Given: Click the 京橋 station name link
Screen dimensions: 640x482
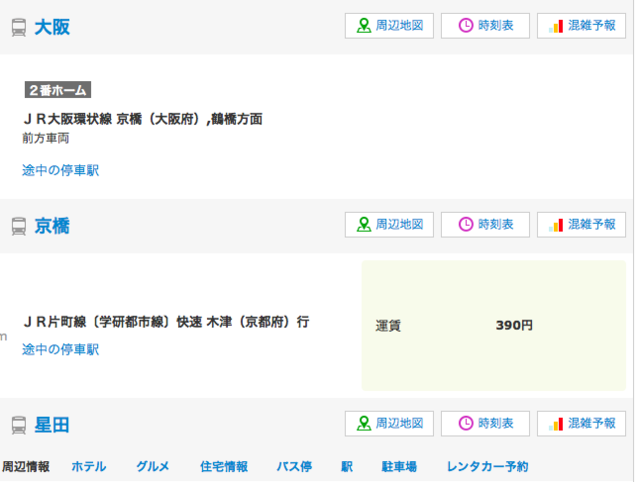Looking at the screenshot, I should tap(52, 226).
